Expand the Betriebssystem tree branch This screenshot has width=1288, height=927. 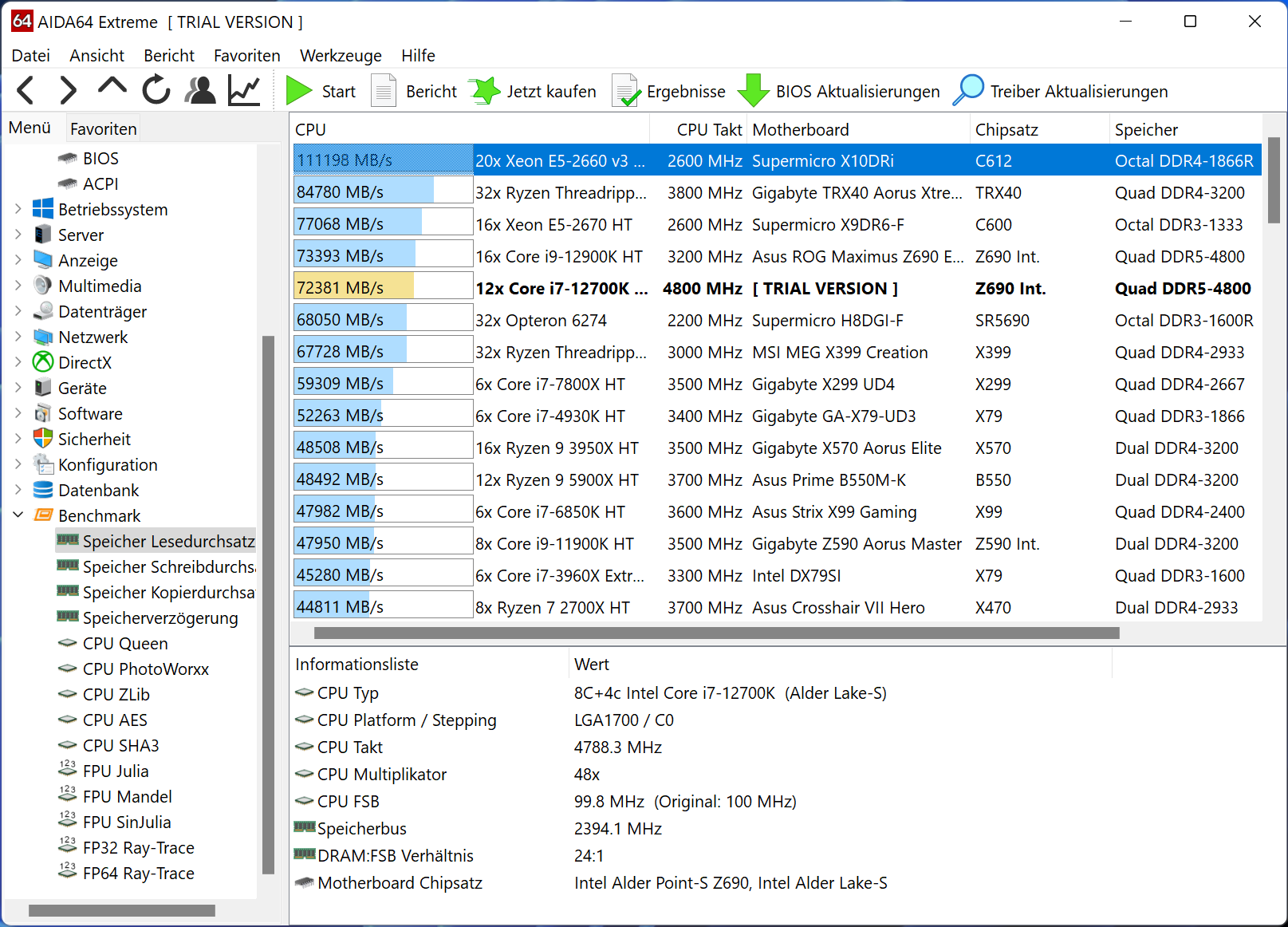[x=18, y=209]
